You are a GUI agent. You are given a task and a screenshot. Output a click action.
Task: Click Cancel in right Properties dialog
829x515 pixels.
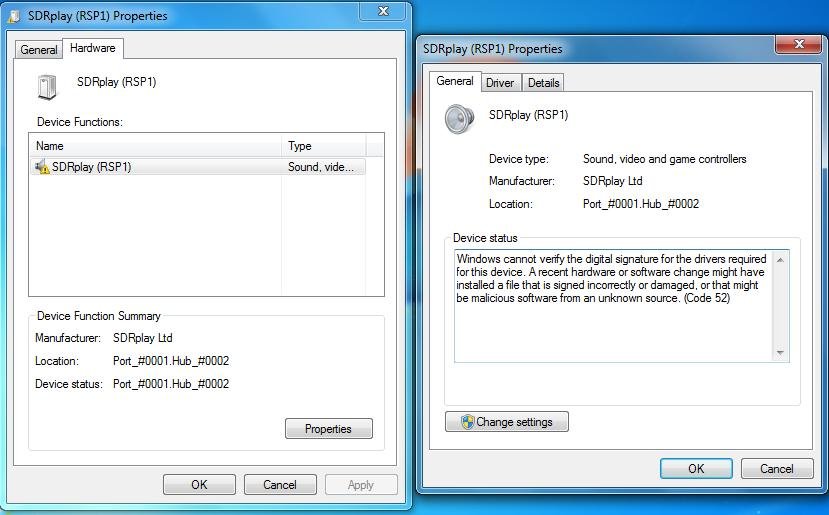(777, 469)
